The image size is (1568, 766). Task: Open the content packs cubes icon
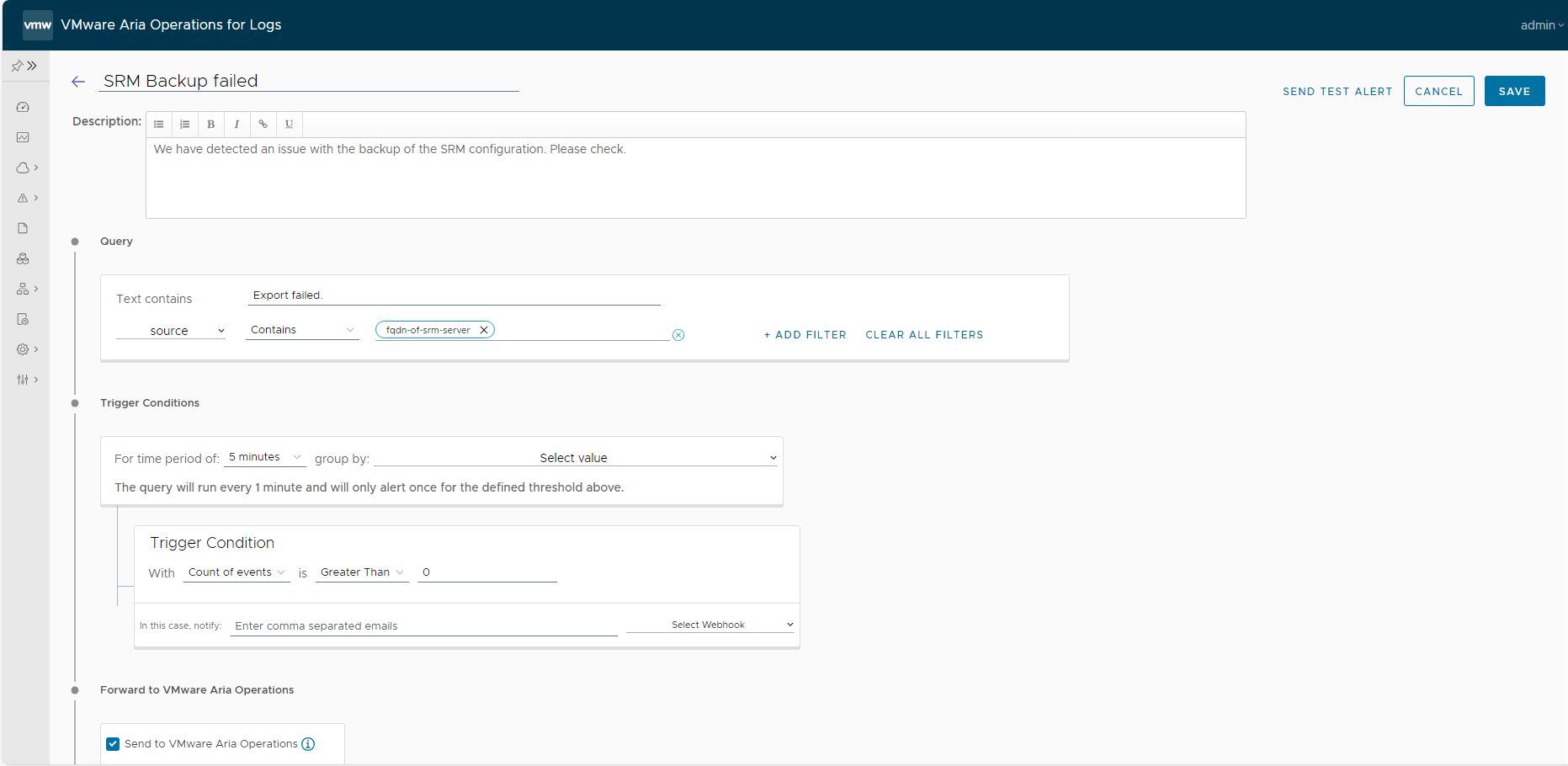point(23,258)
